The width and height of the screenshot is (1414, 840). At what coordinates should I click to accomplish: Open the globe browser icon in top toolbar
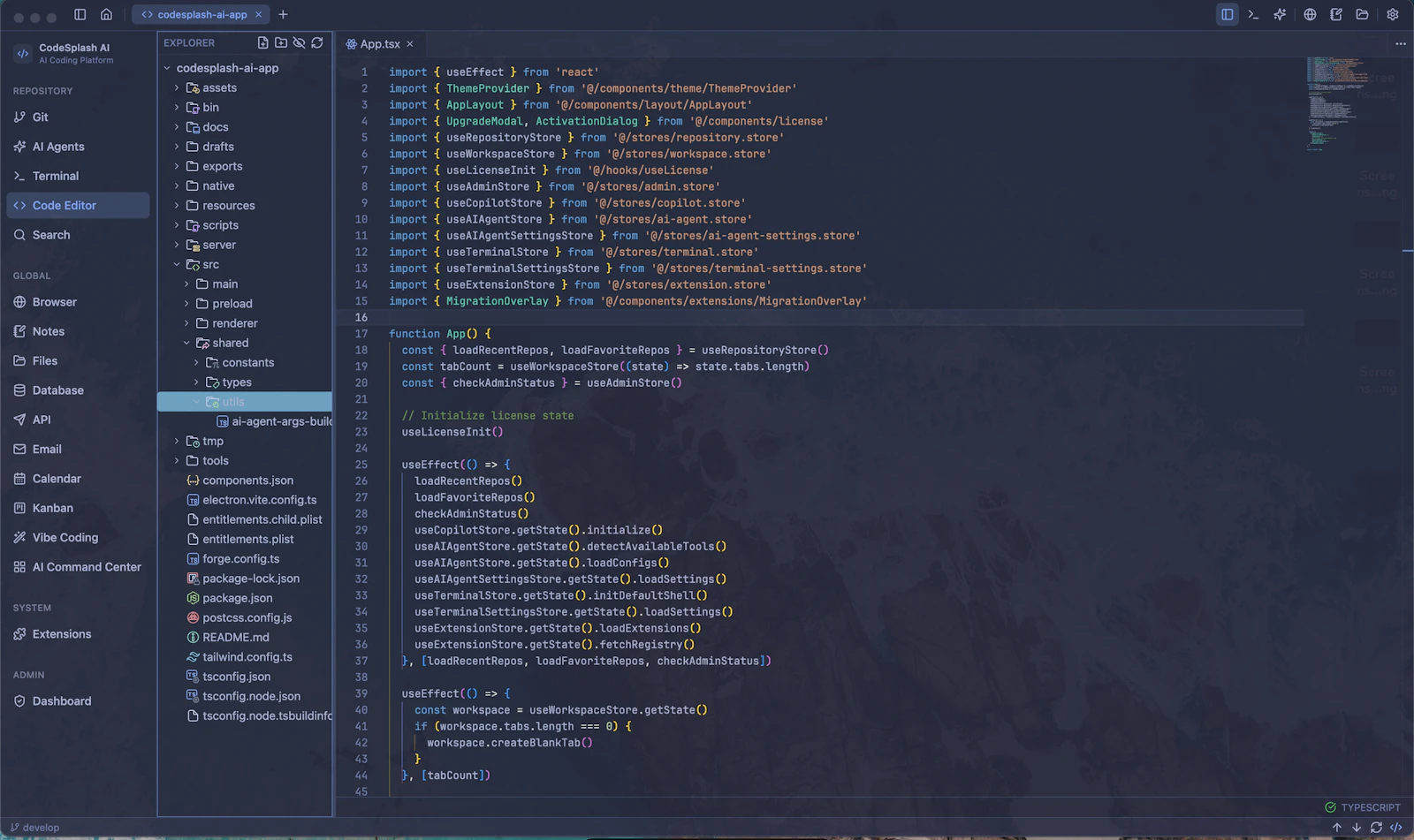pyautogui.click(x=1310, y=14)
